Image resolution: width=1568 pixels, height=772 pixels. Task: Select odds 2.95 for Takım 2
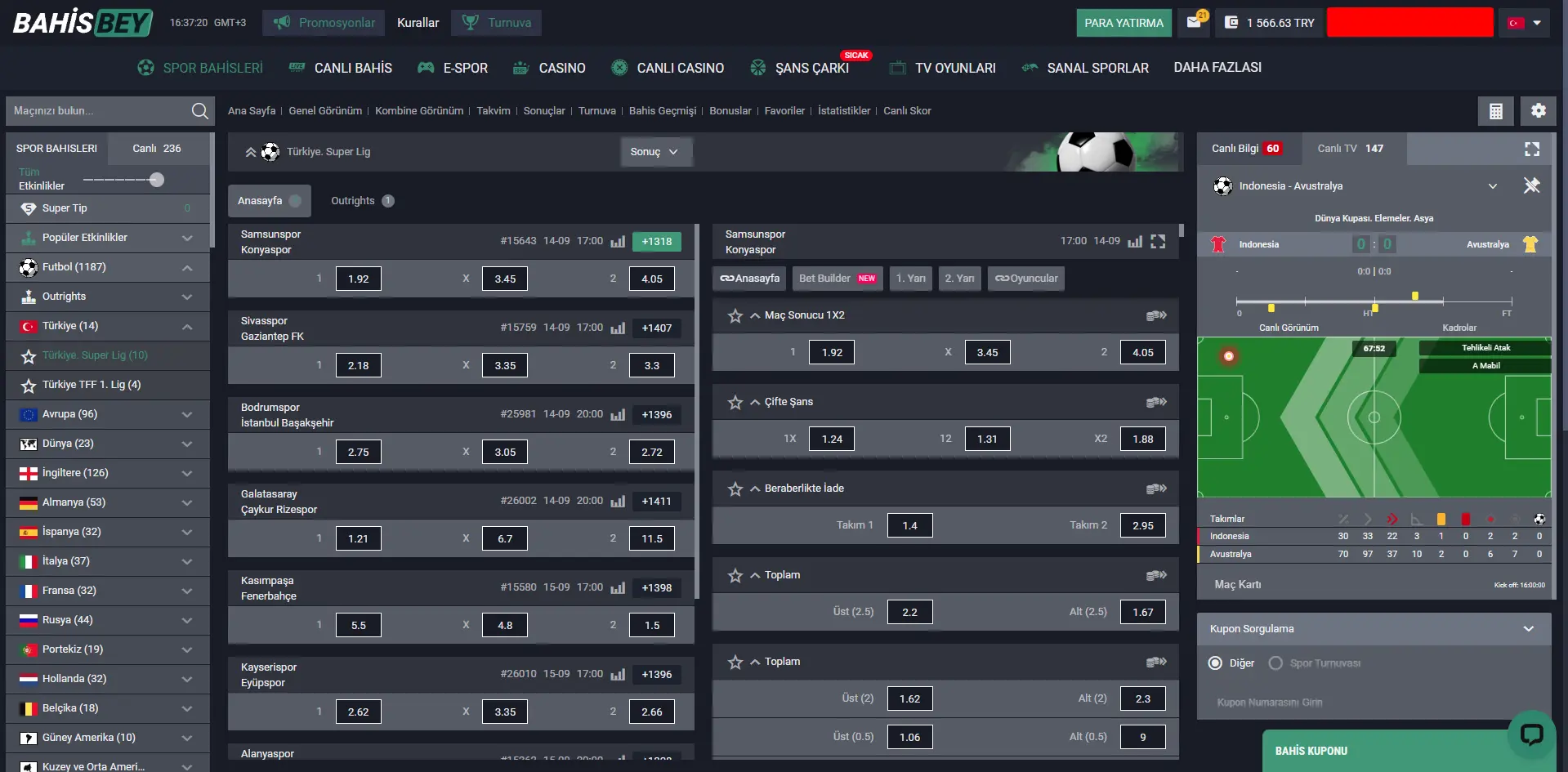point(1142,525)
